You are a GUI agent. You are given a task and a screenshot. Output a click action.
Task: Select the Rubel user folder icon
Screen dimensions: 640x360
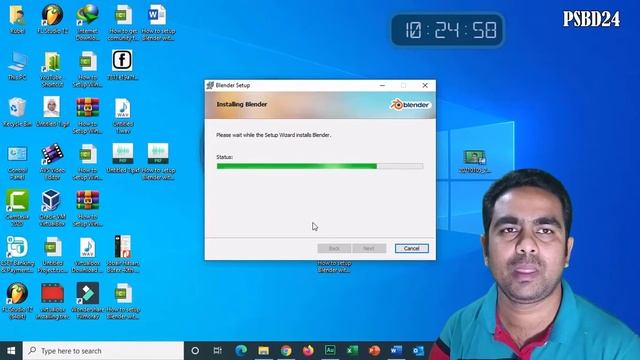[17, 20]
